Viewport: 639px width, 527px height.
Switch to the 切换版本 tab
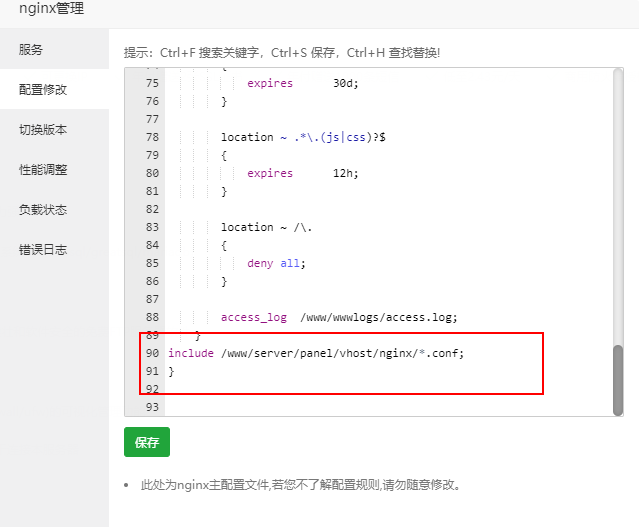[x=54, y=129]
